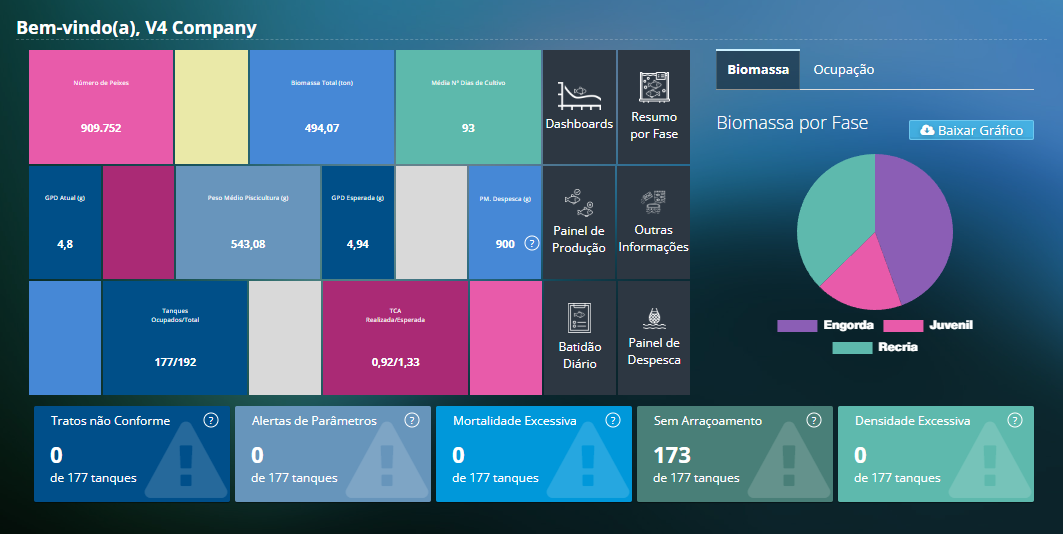Click the GPD Esperada tile
The height and width of the screenshot is (534, 1063).
[x=358, y=222]
